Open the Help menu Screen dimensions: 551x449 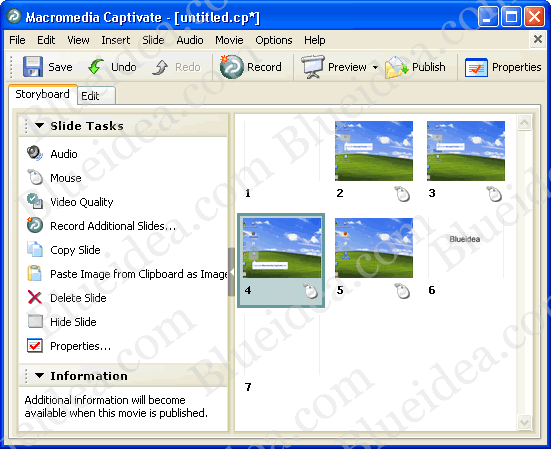(315, 40)
